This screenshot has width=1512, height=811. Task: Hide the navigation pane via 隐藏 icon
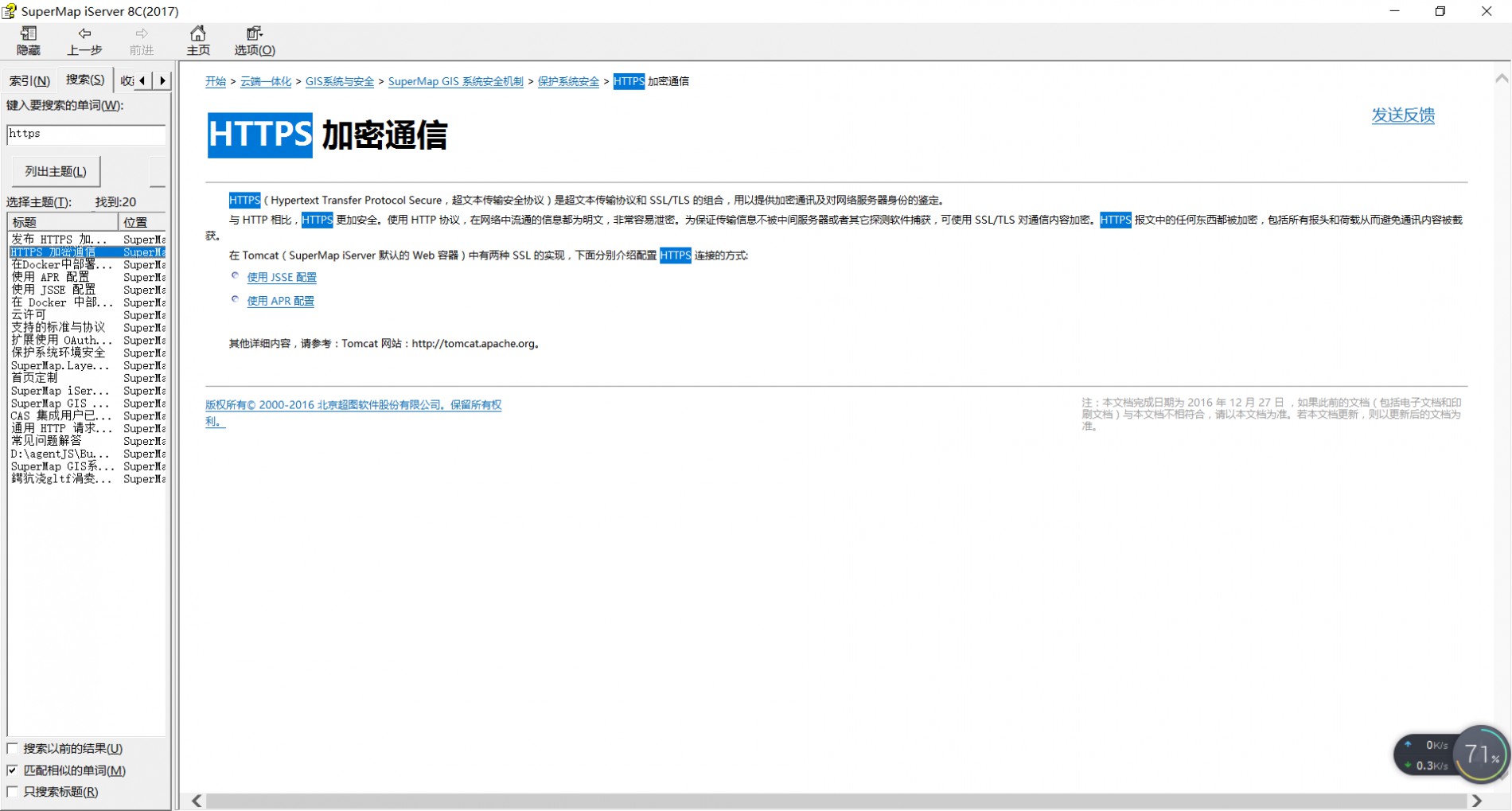[29, 41]
